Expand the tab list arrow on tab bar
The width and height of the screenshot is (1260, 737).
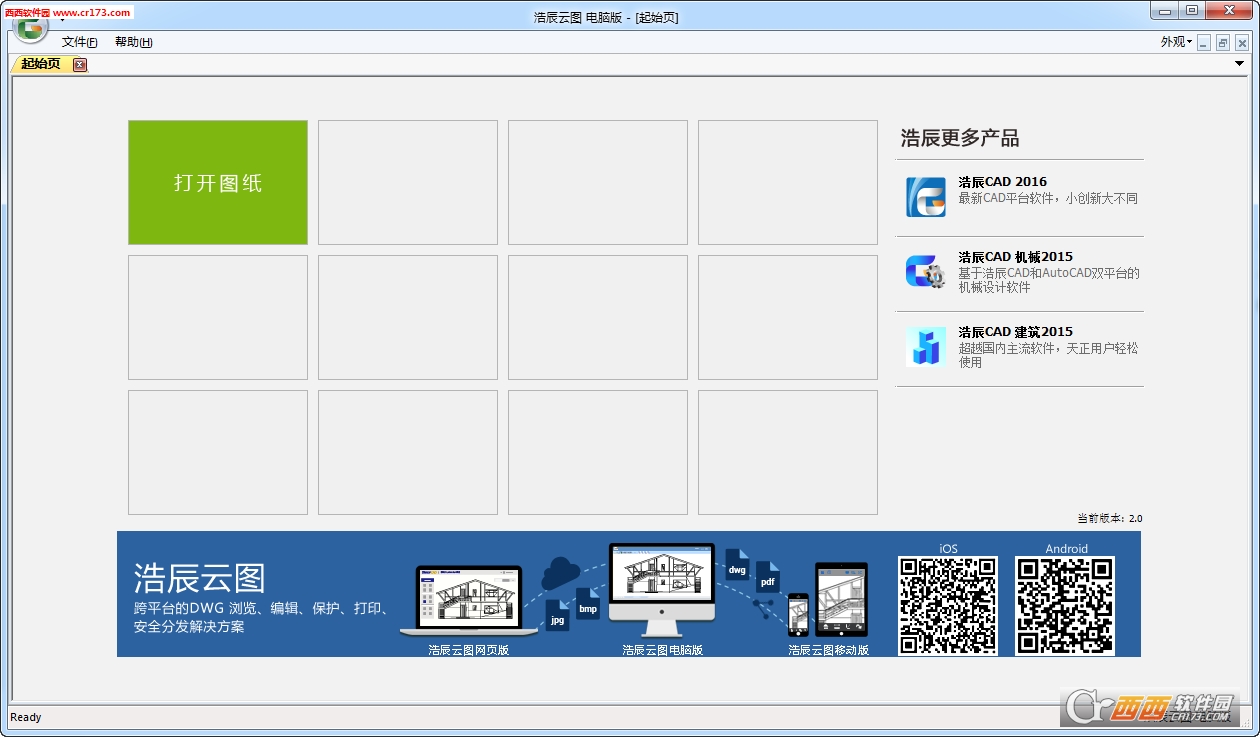(1239, 64)
